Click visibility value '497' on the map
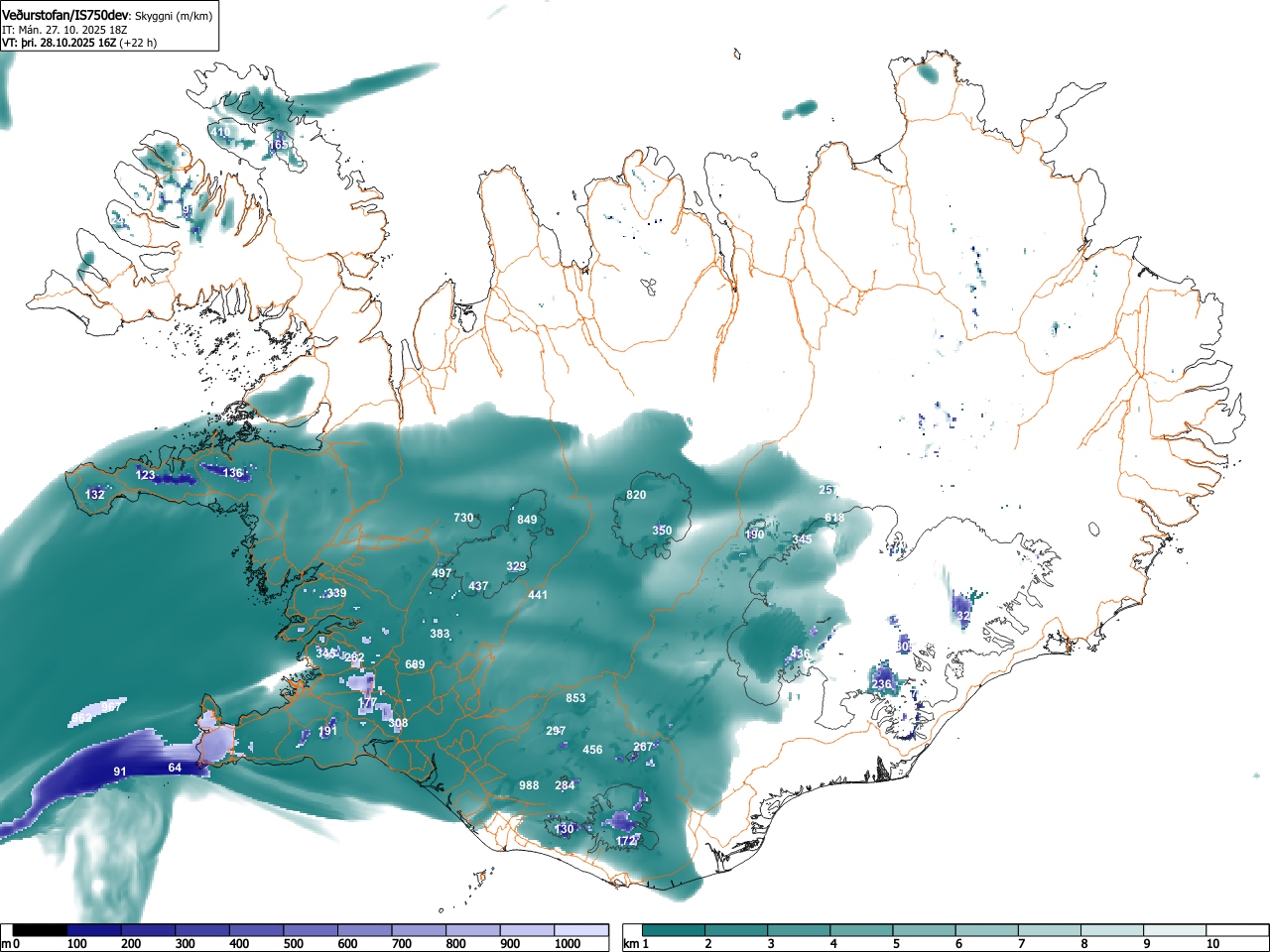Viewport: 1270px width, 952px height. click(442, 573)
